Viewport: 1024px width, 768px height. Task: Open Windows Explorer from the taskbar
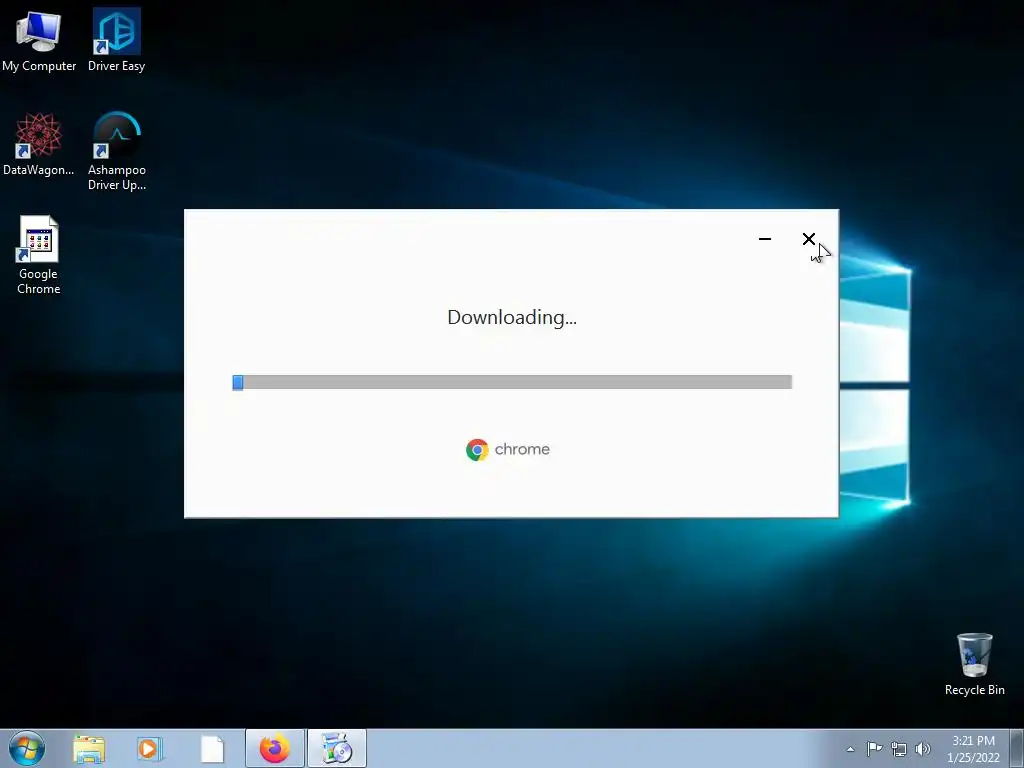(x=89, y=749)
